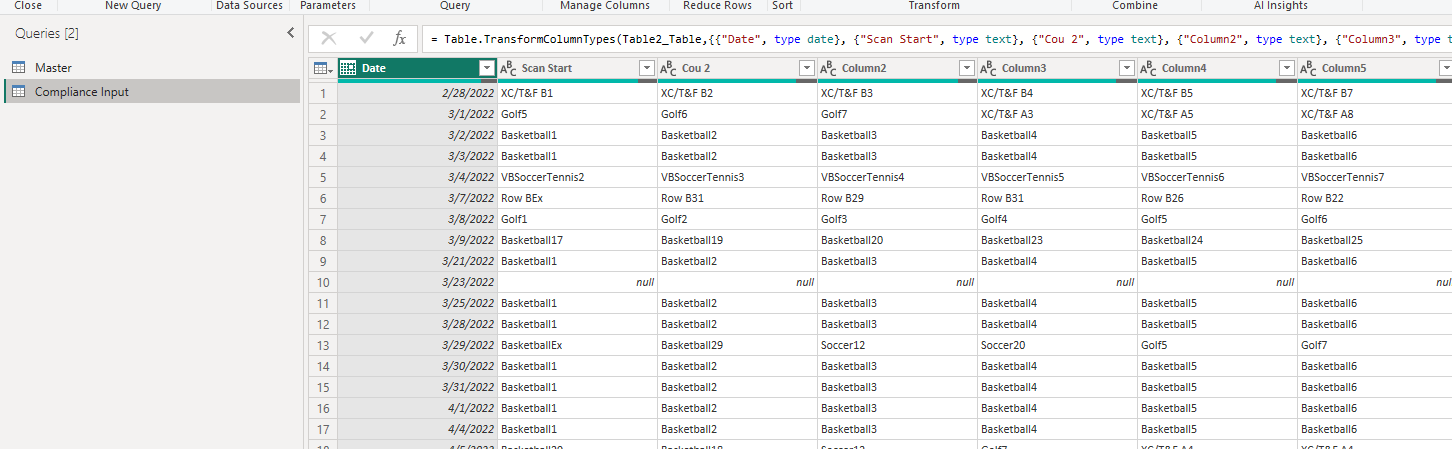The width and height of the screenshot is (1452, 449).
Task: Click the cell Golf4 in row 7
Action: (1057, 219)
